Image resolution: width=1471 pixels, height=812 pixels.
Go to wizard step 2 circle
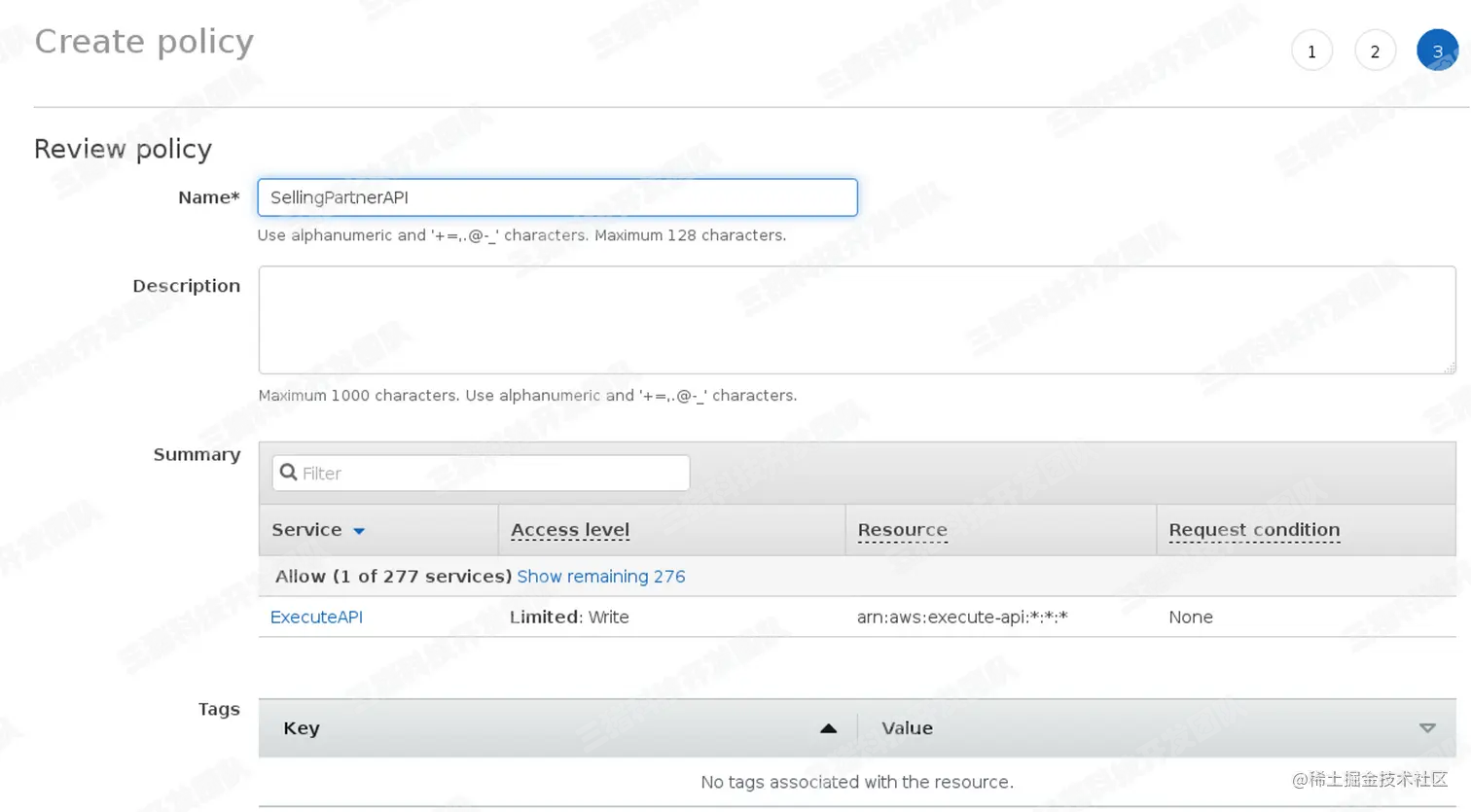click(x=1375, y=52)
